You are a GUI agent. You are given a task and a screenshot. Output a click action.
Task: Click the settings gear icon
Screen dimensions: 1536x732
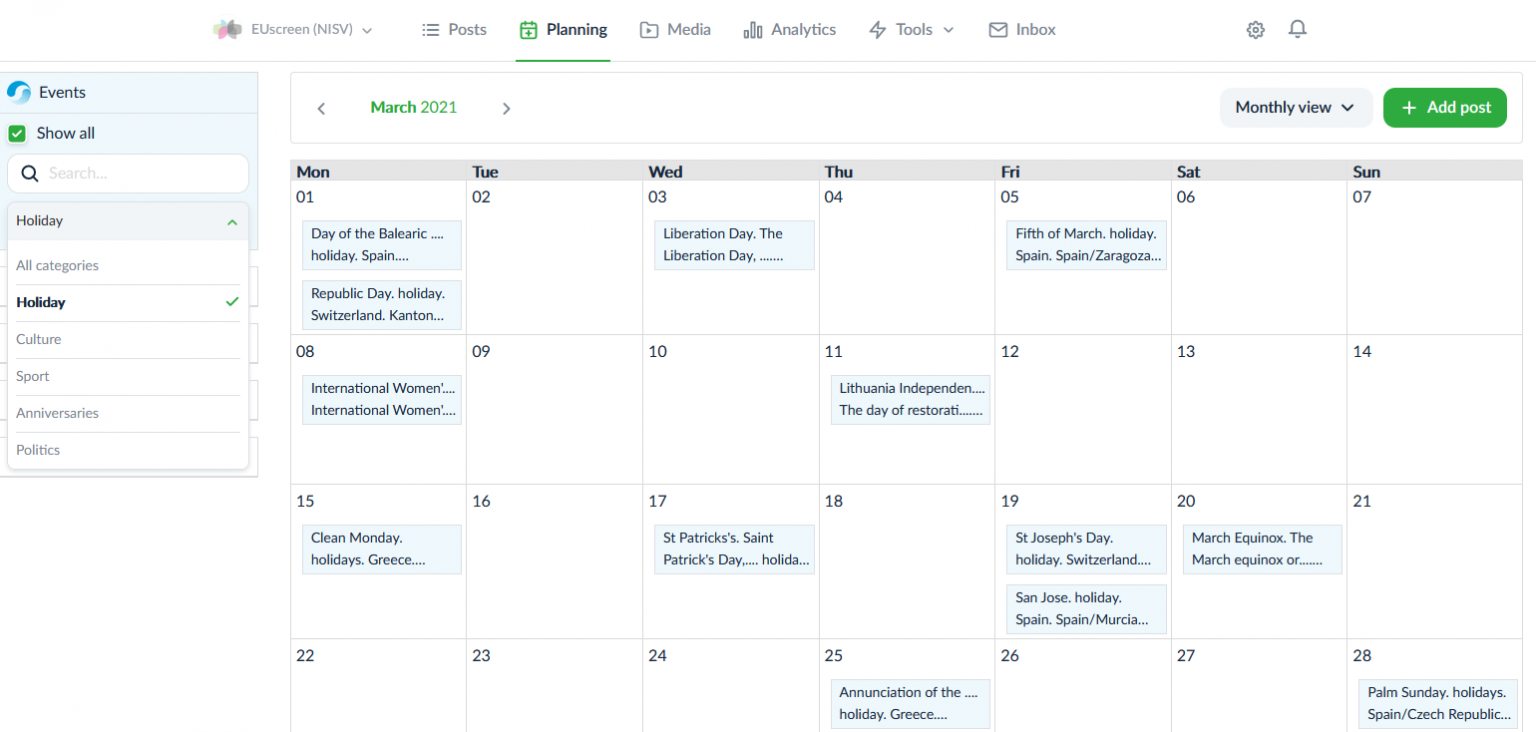tap(1255, 30)
